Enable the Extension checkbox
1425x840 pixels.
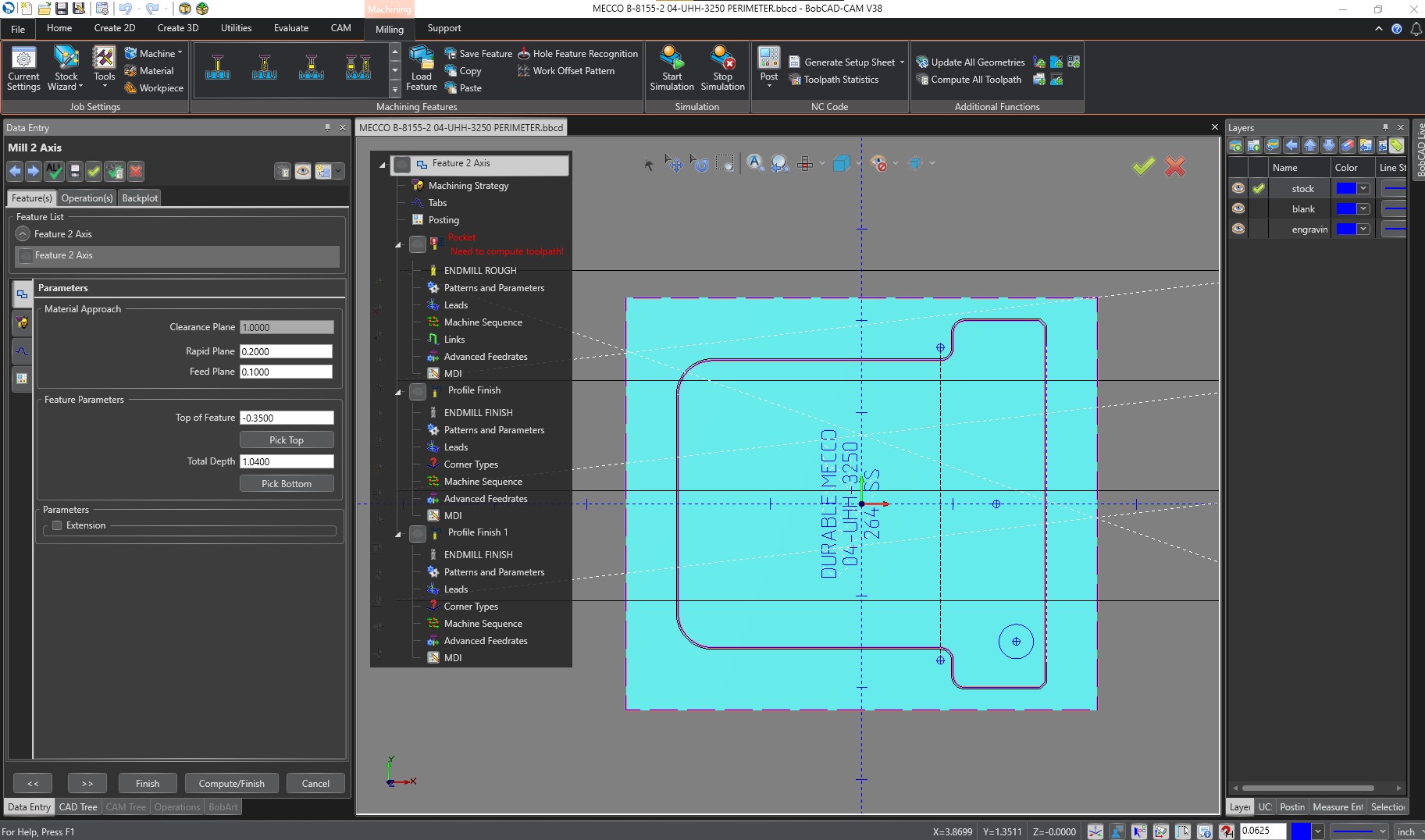click(x=57, y=525)
